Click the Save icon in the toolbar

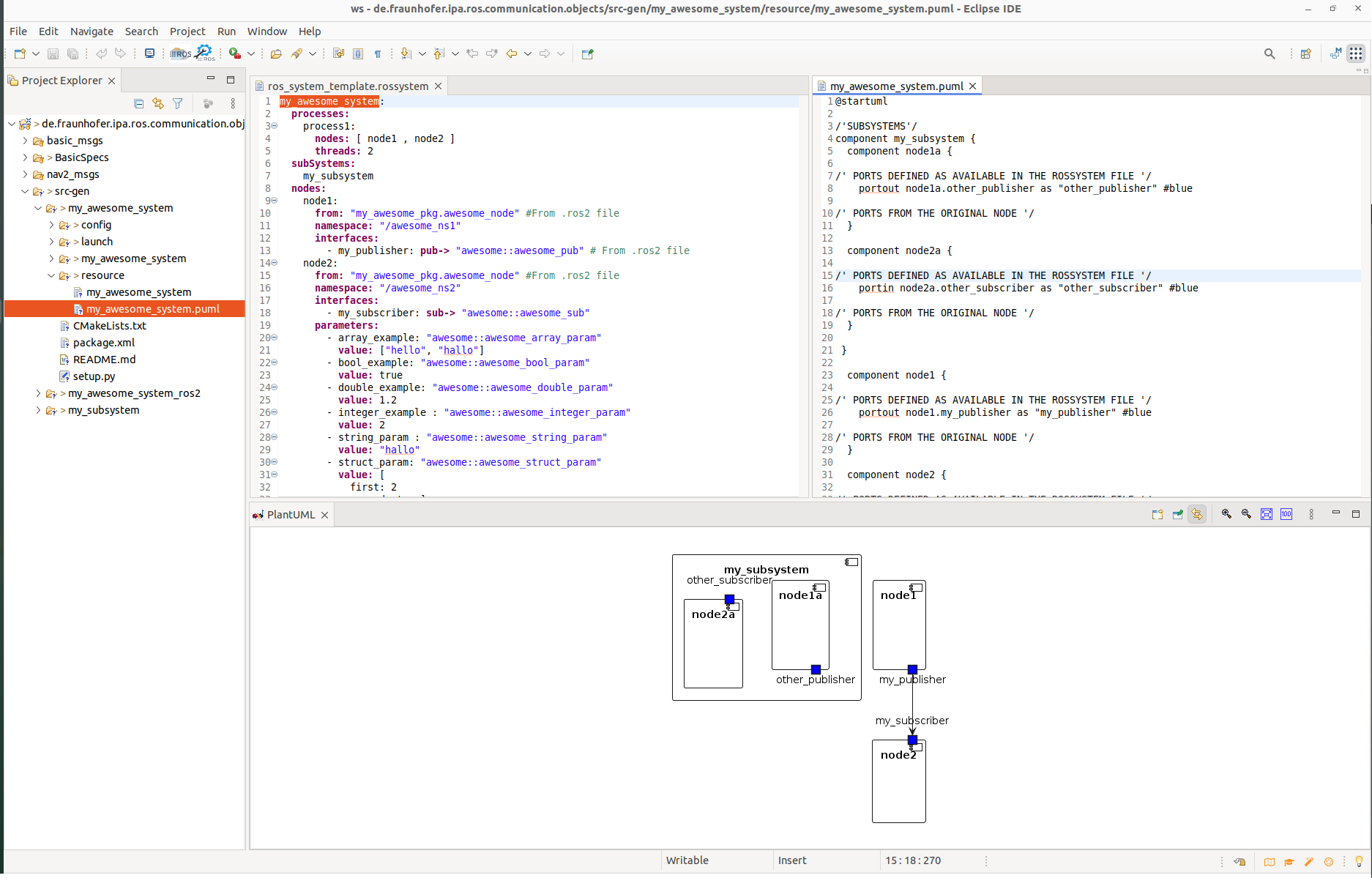point(53,53)
